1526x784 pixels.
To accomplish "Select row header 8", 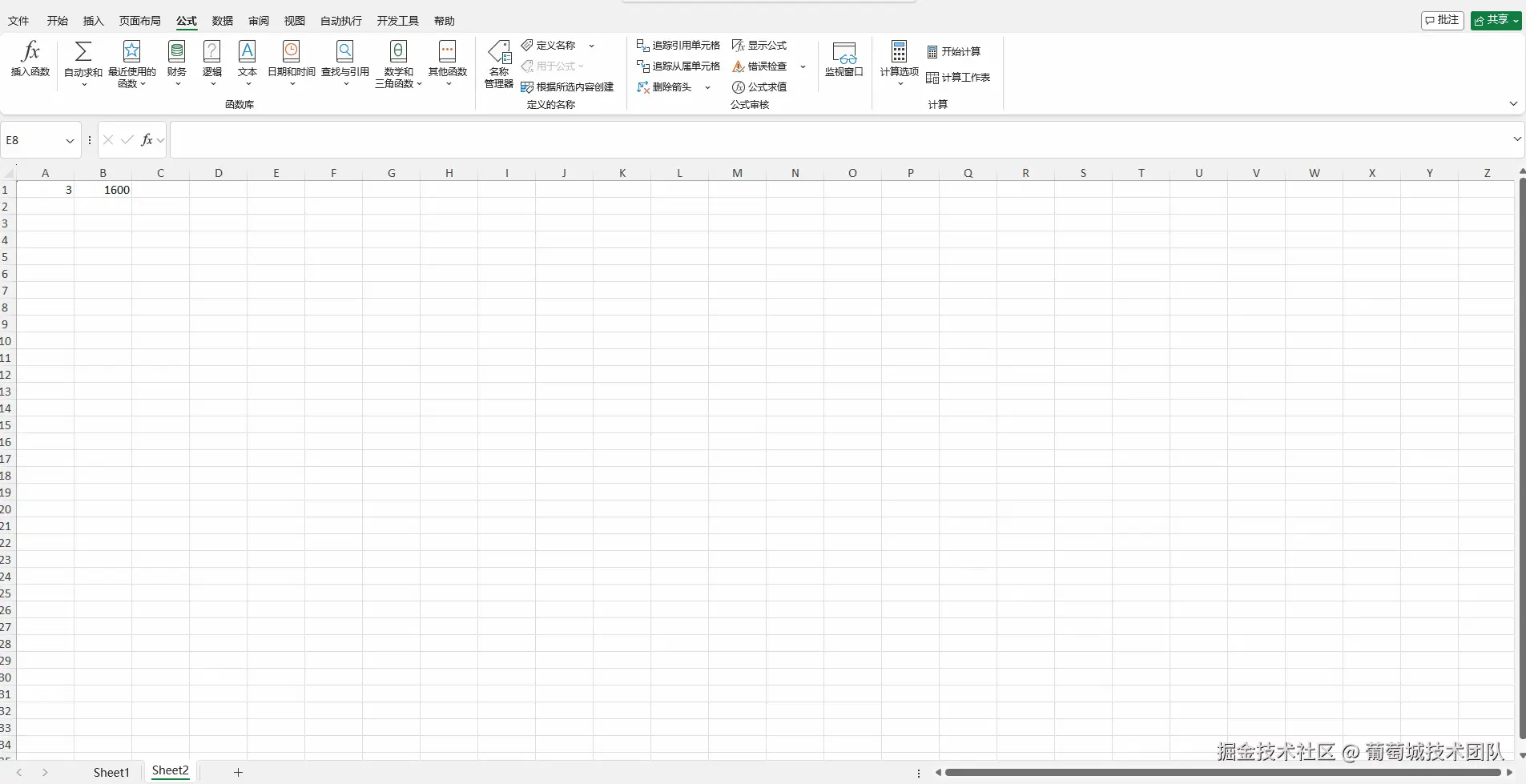I will point(6,308).
